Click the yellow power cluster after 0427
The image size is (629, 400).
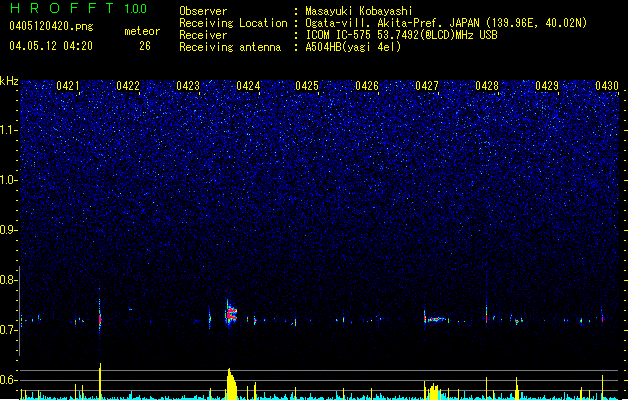coord(433,391)
